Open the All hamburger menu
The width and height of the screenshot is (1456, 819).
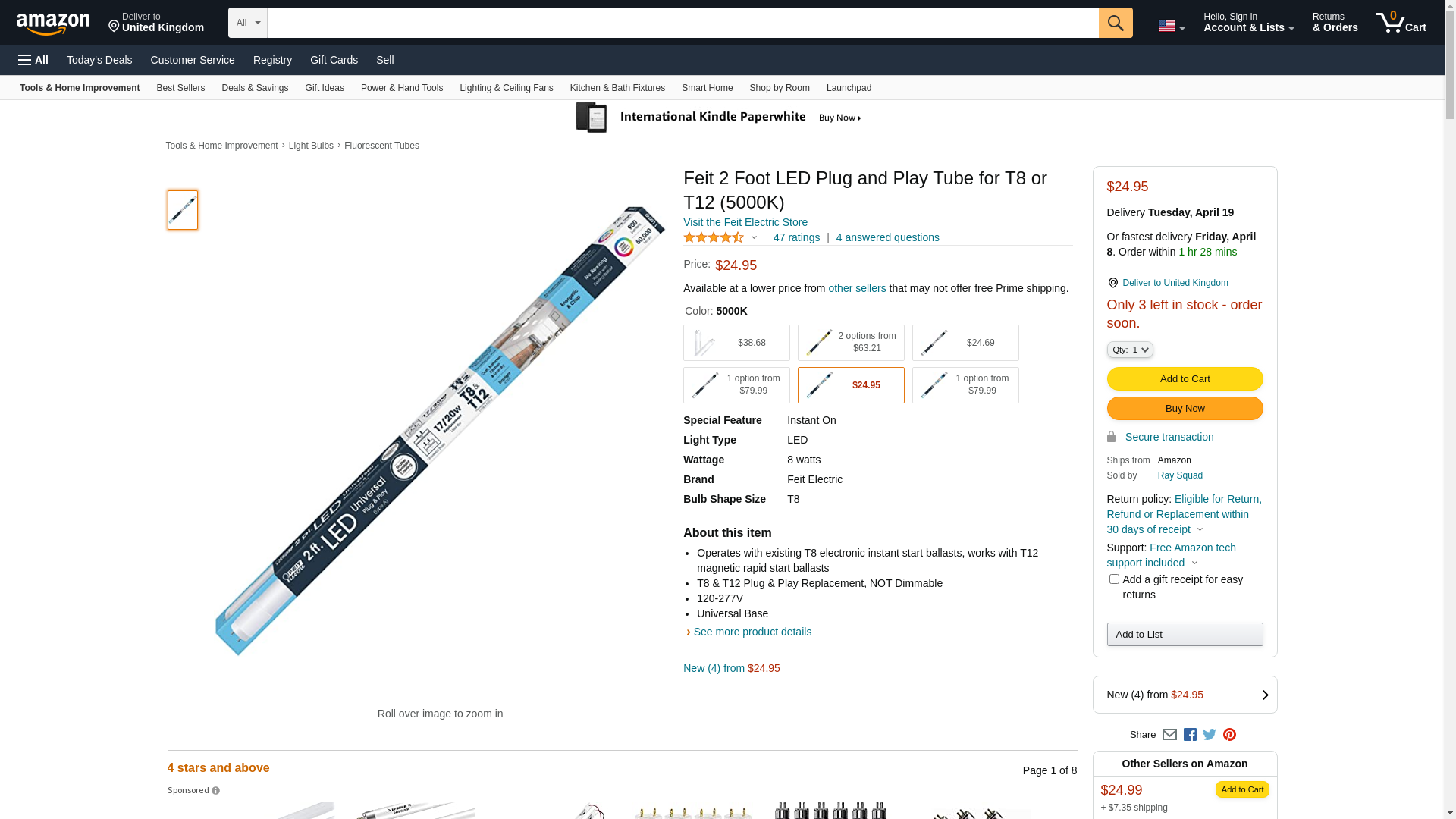[33, 60]
